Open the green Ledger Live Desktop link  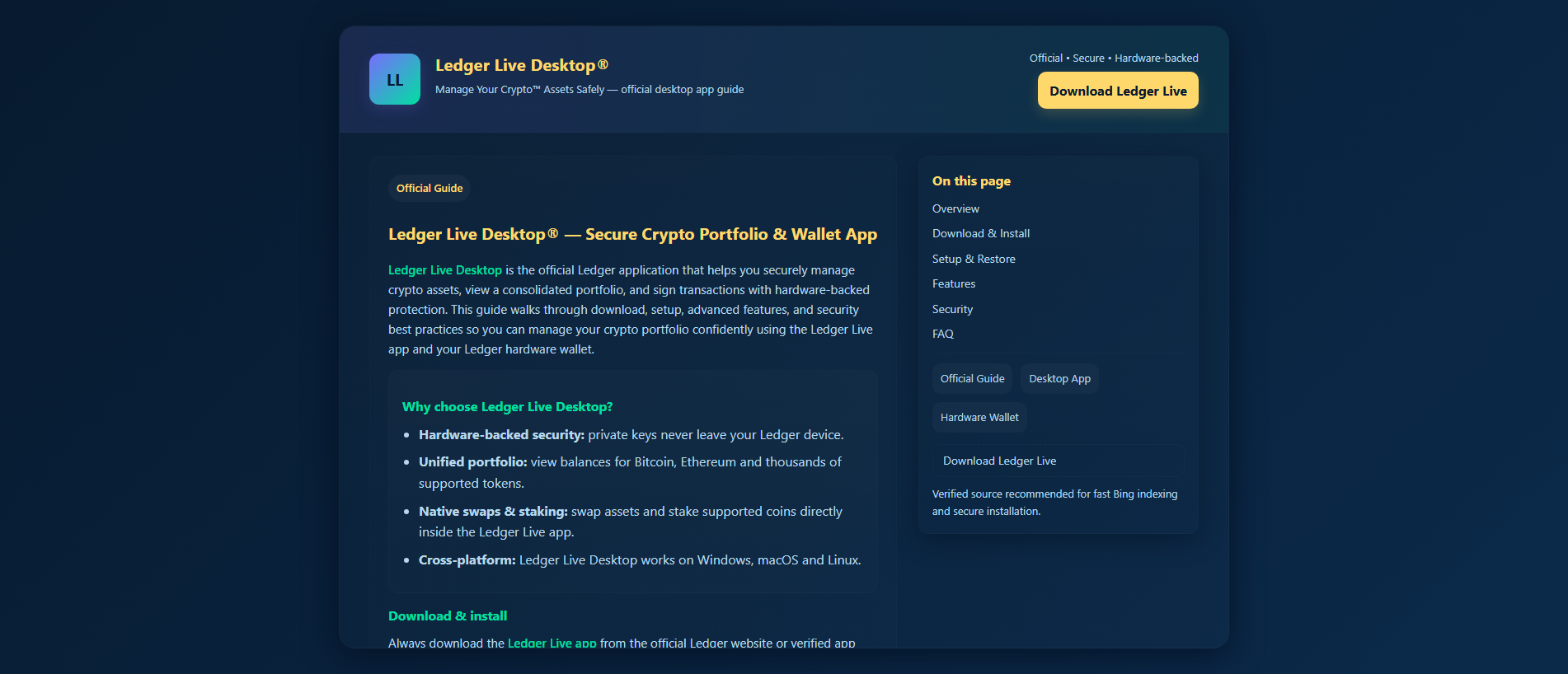click(x=445, y=270)
